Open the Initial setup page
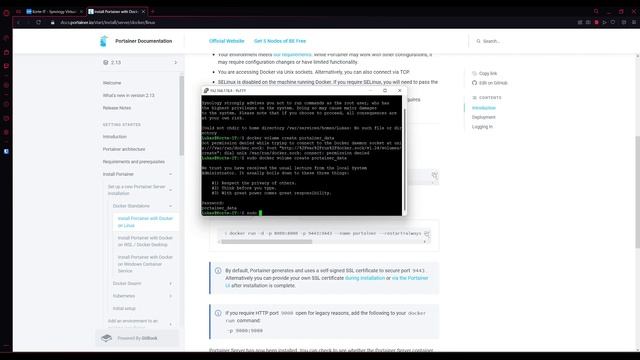Image resolution: width=640 pixels, height=360 pixels. click(124, 309)
